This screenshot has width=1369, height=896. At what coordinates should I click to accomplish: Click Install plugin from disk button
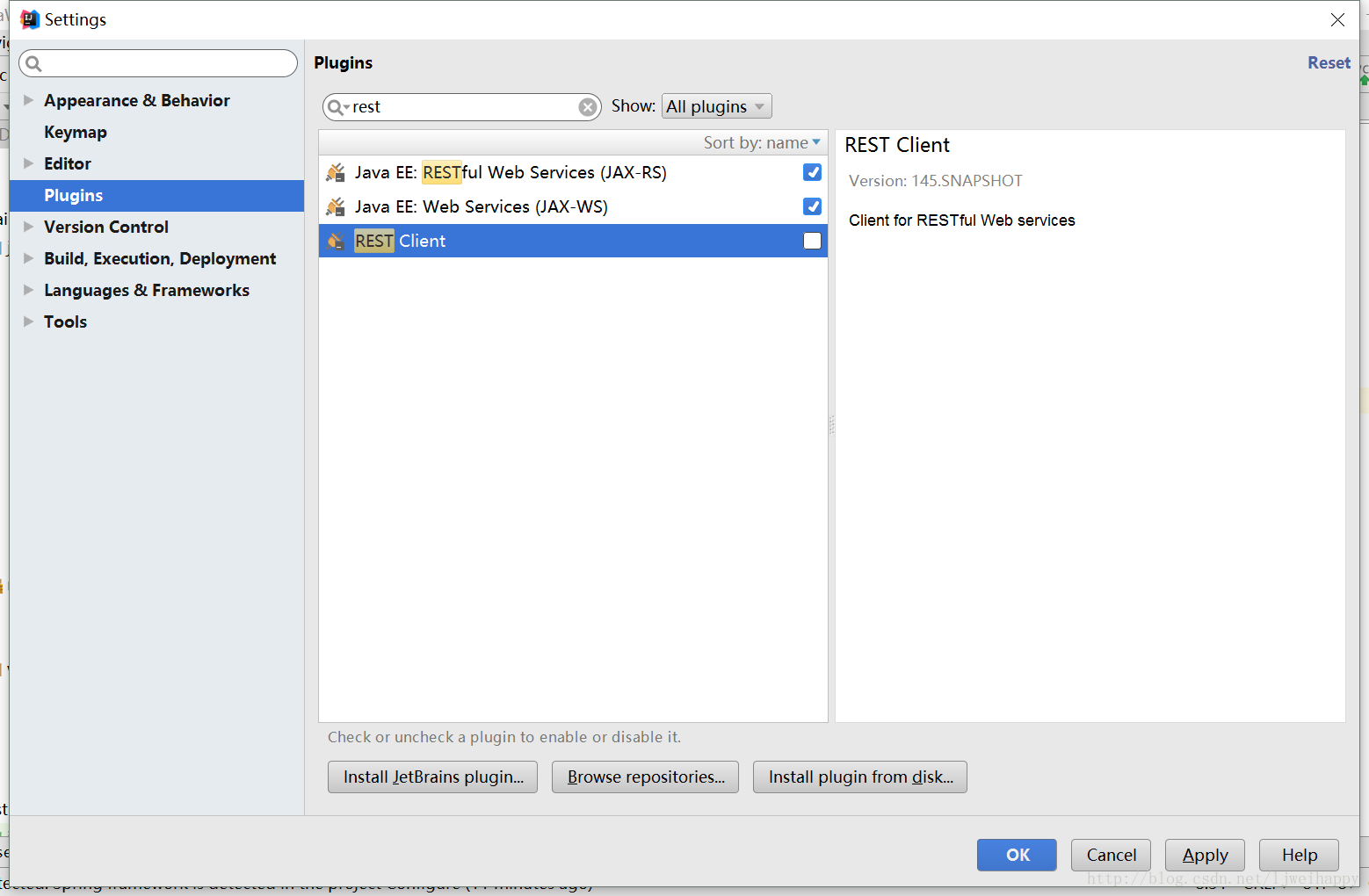coord(860,777)
